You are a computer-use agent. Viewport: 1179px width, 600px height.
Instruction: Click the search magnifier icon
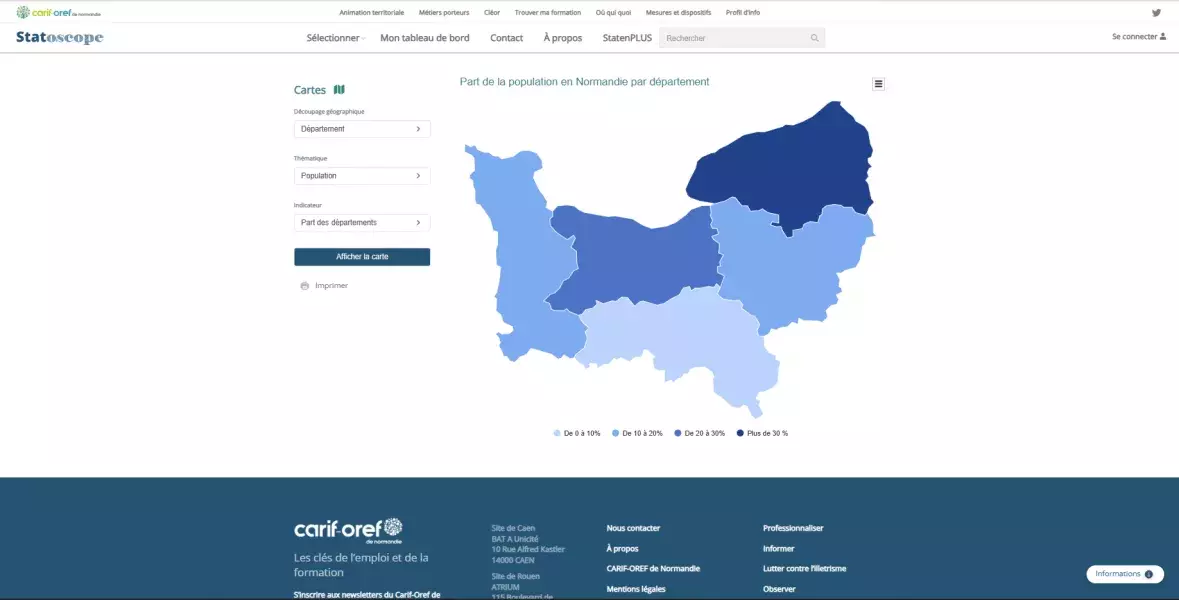pos(815,38)
